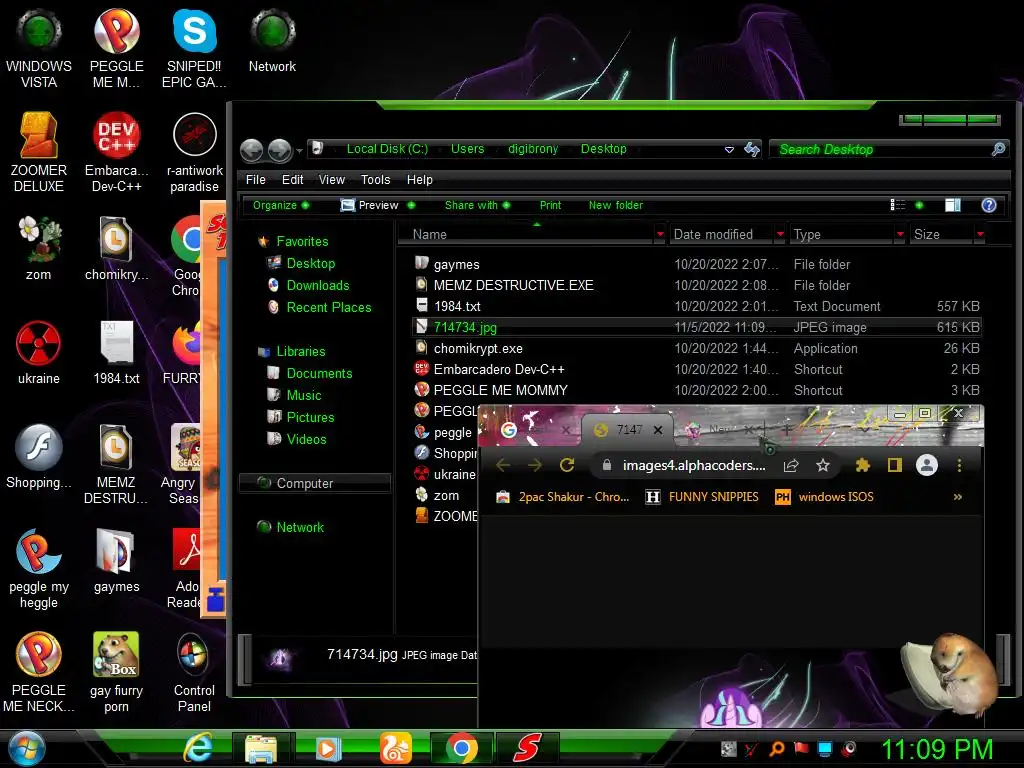1024x768 pixels.
Task: Launch the SNIPED!! EPIC GA... Skype icon
Action: 194,49
